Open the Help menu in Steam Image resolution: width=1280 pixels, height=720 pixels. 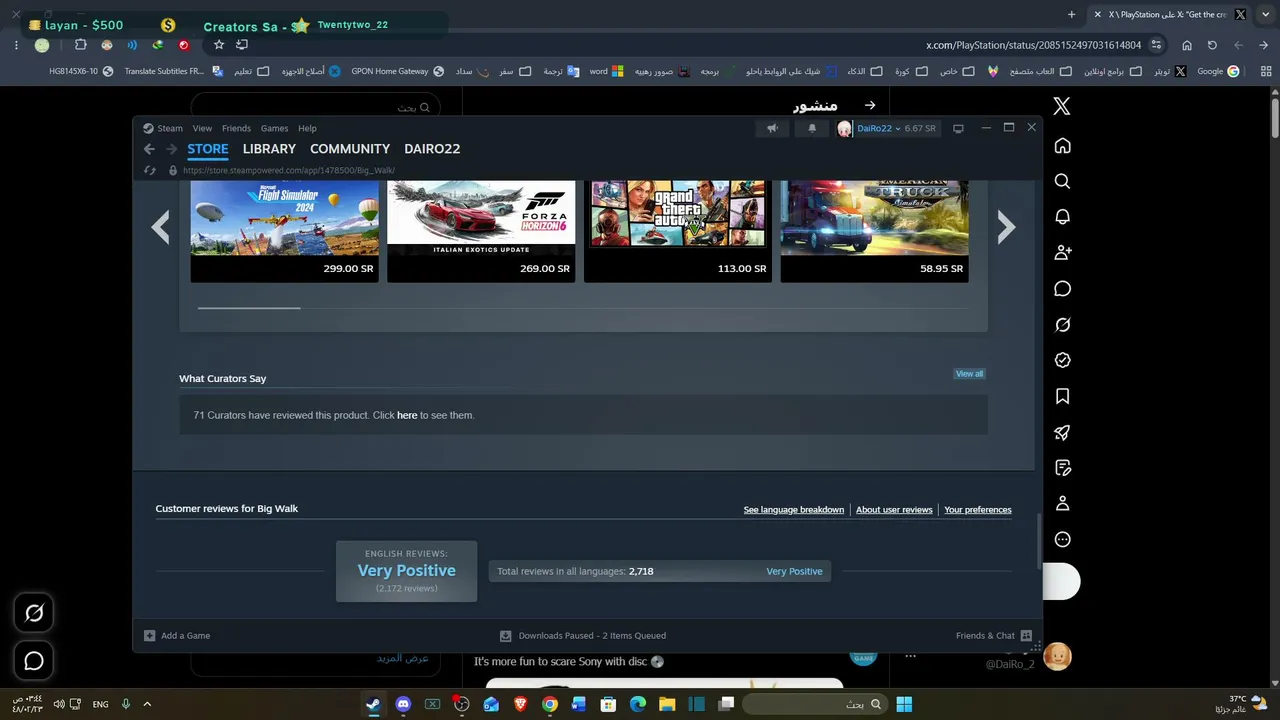click(307, 128)
